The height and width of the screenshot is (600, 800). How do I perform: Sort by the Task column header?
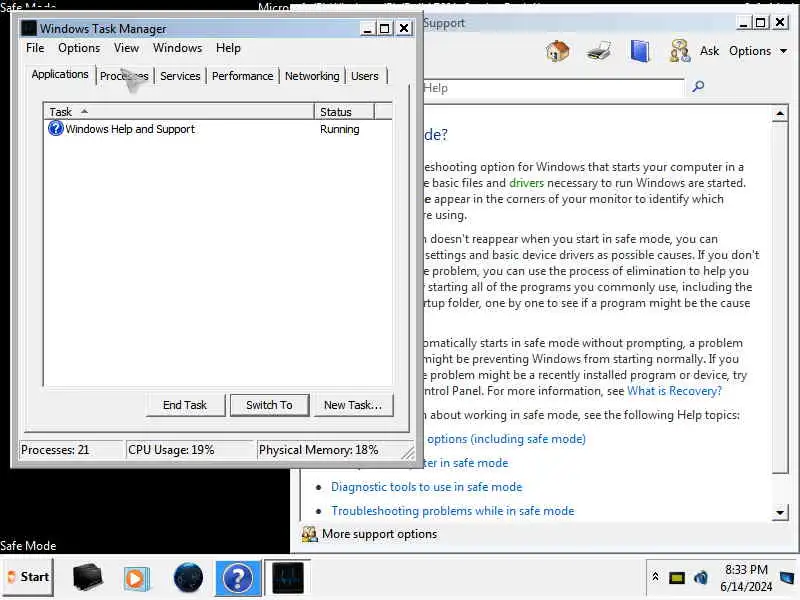click(x=179, y=112)
